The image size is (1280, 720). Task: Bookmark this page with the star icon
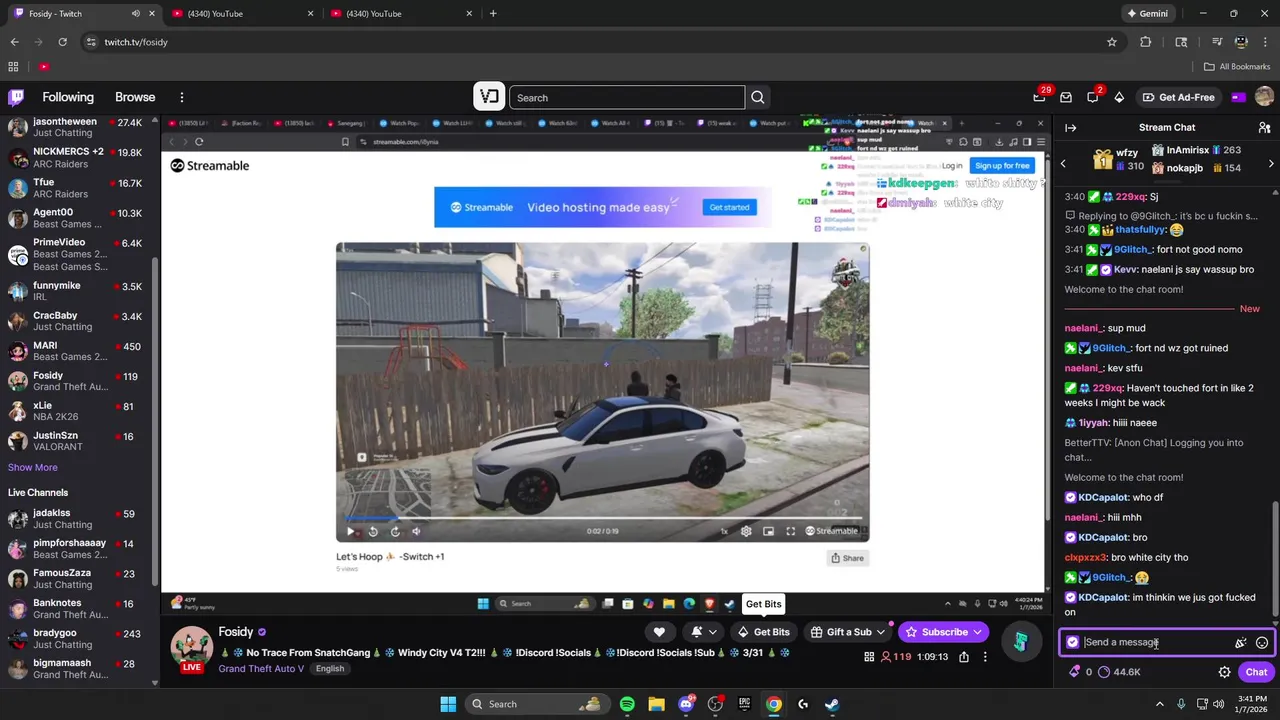coord(1111,42)
